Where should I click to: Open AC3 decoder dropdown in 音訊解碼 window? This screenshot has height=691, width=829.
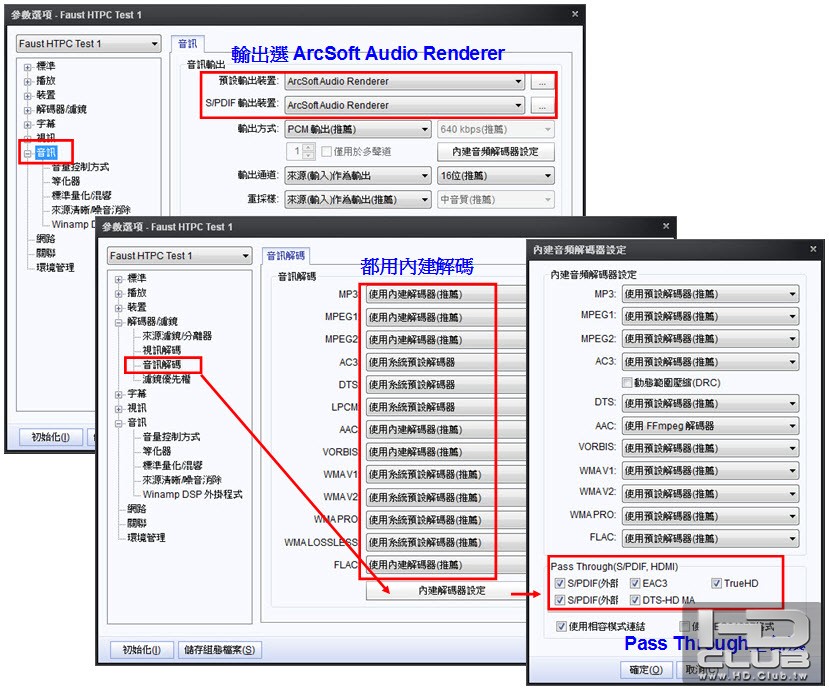[x=446, y=362]
